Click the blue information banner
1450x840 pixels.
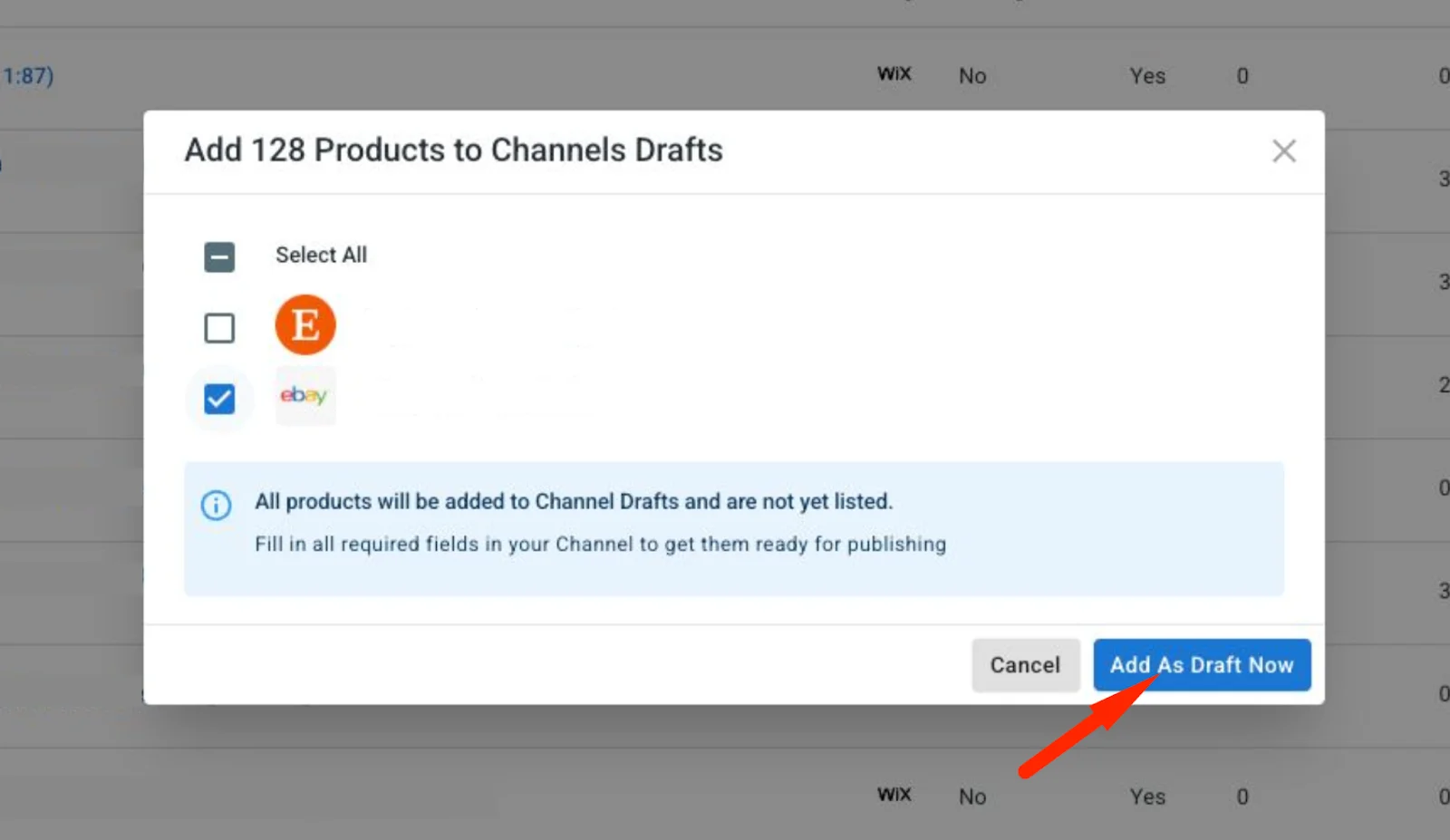point(734,529)
